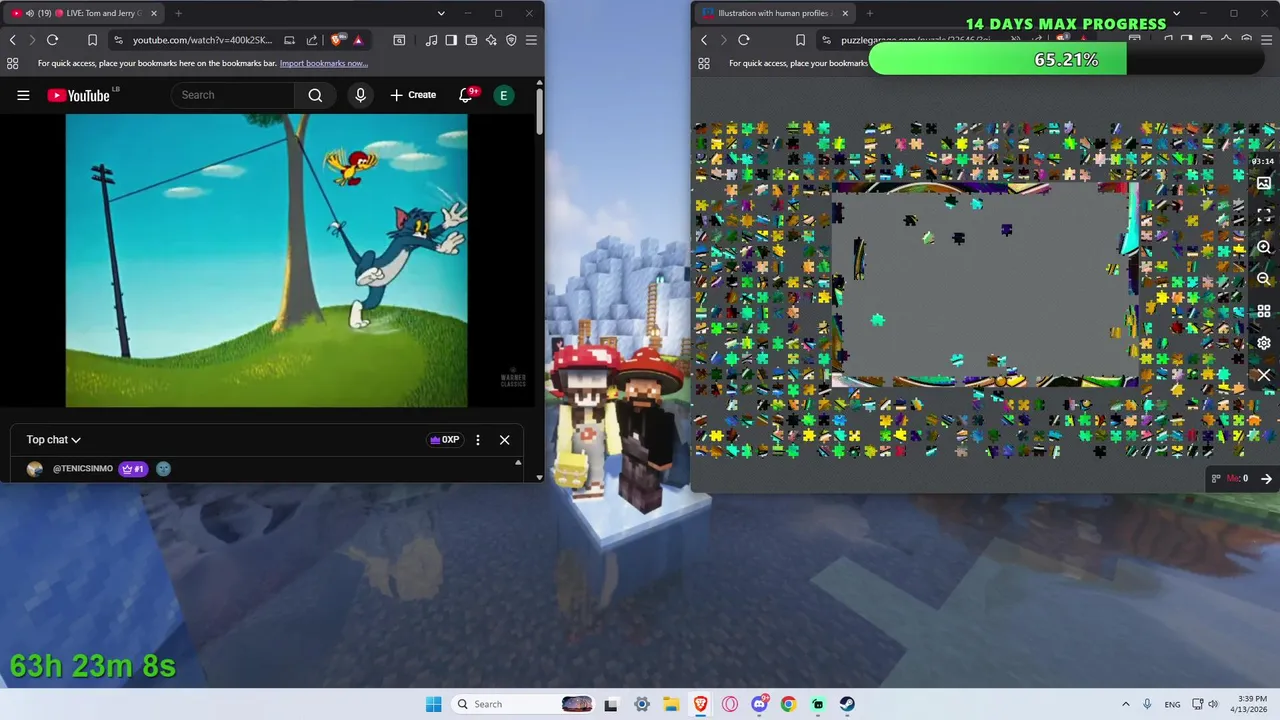Image resolution: width=1280 pixels, height=720 pixels.
Task: Select the LIVE: Tom and Jerry tab
Action: tap(85, 13)
